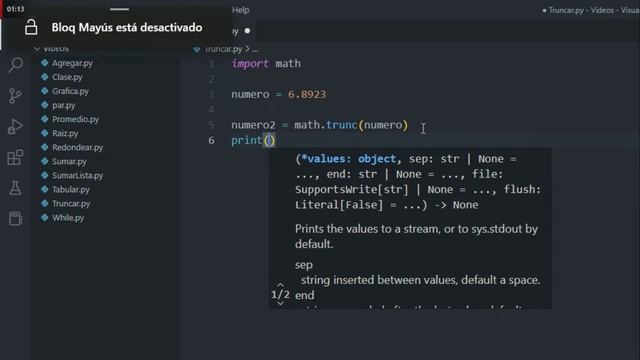Open the Extensions view
The image size is (640, 360).
[16, 158]
